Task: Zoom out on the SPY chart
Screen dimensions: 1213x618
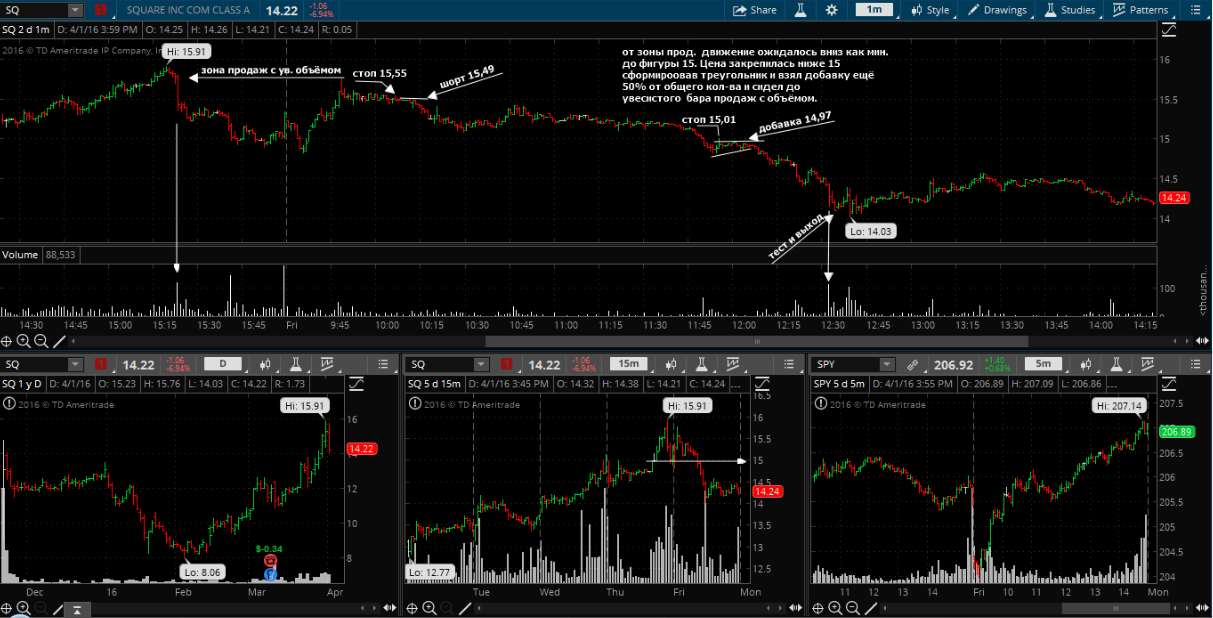Action: (852, 609)
